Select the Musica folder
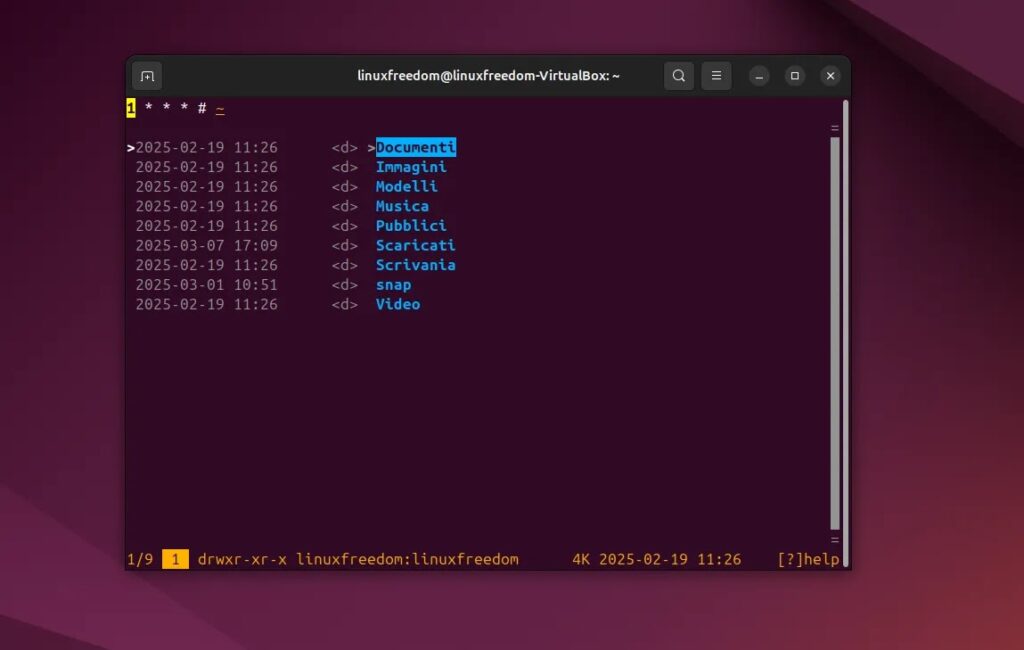Screen dimensions: 1024x650 (402, 206)
